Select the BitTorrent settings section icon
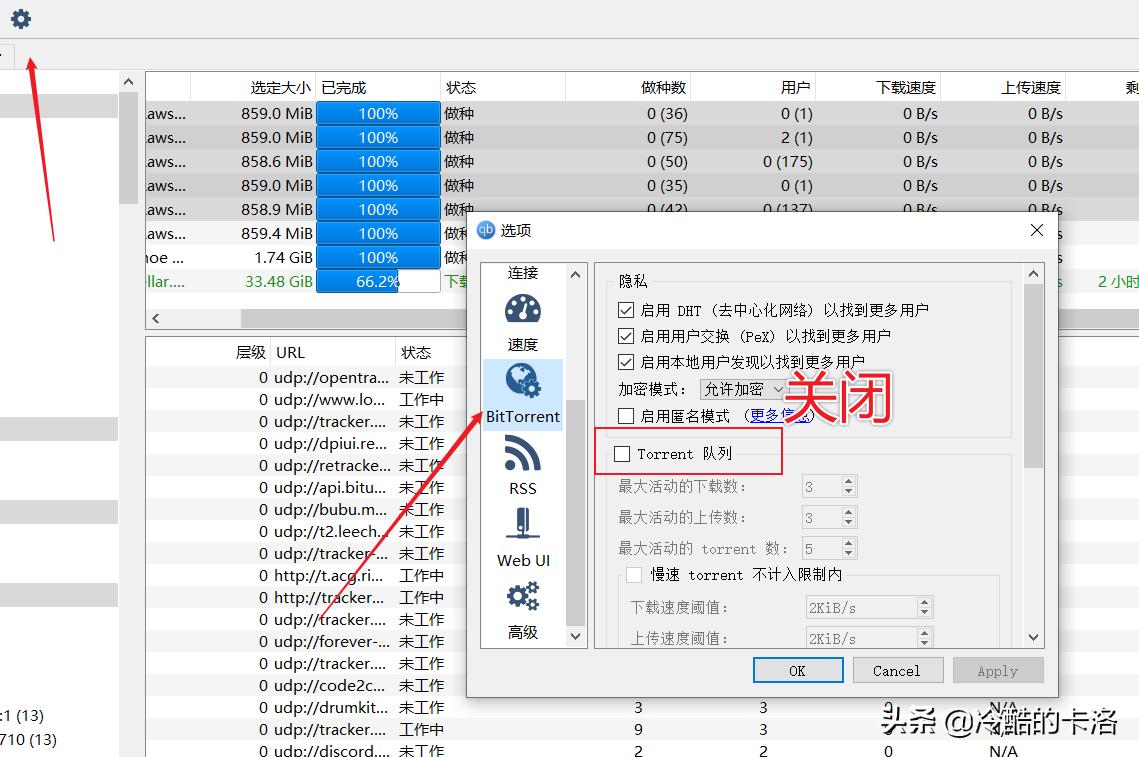 [522, 394]
